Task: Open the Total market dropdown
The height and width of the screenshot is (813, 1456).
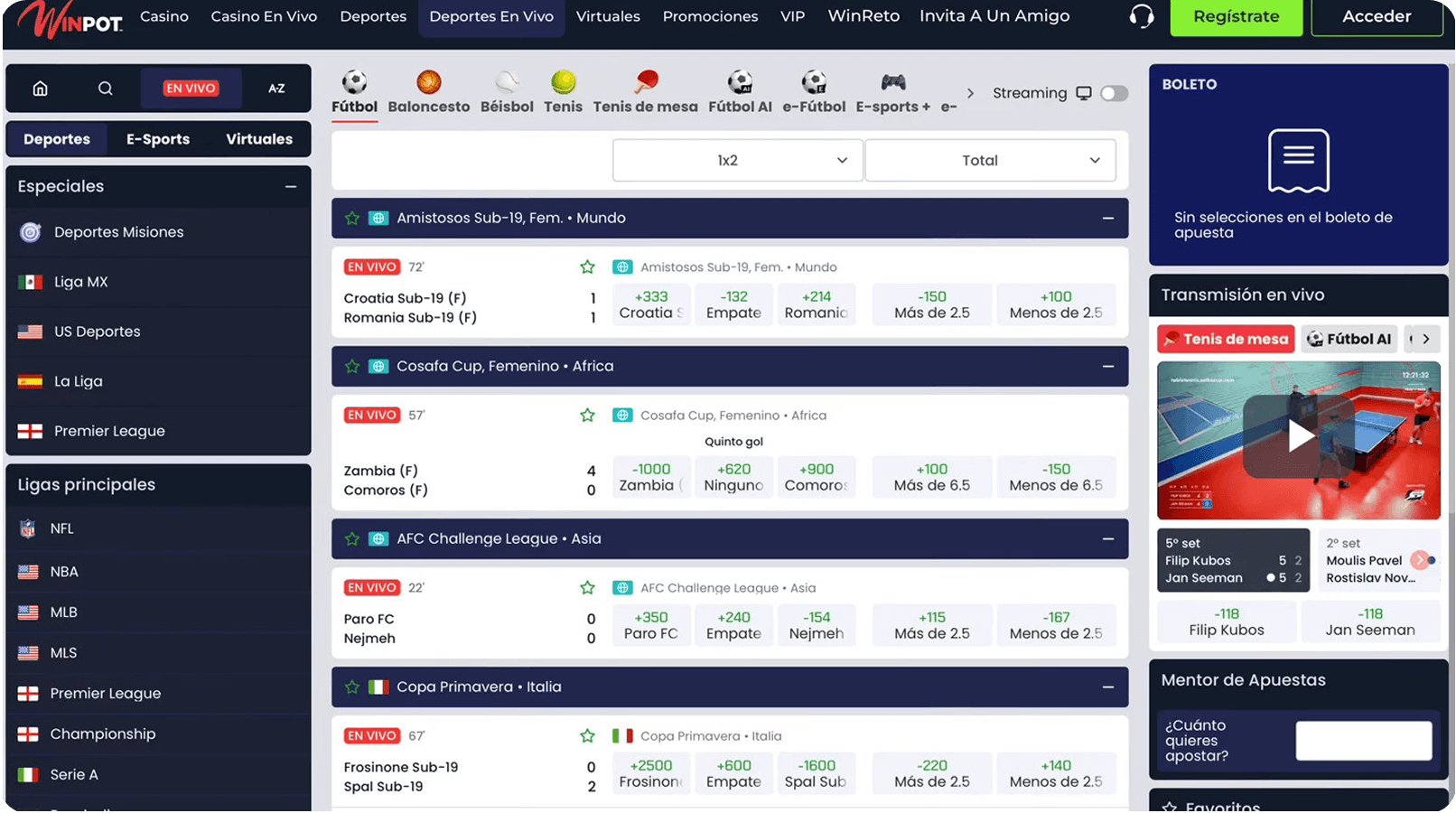Action: click(990, 161)
